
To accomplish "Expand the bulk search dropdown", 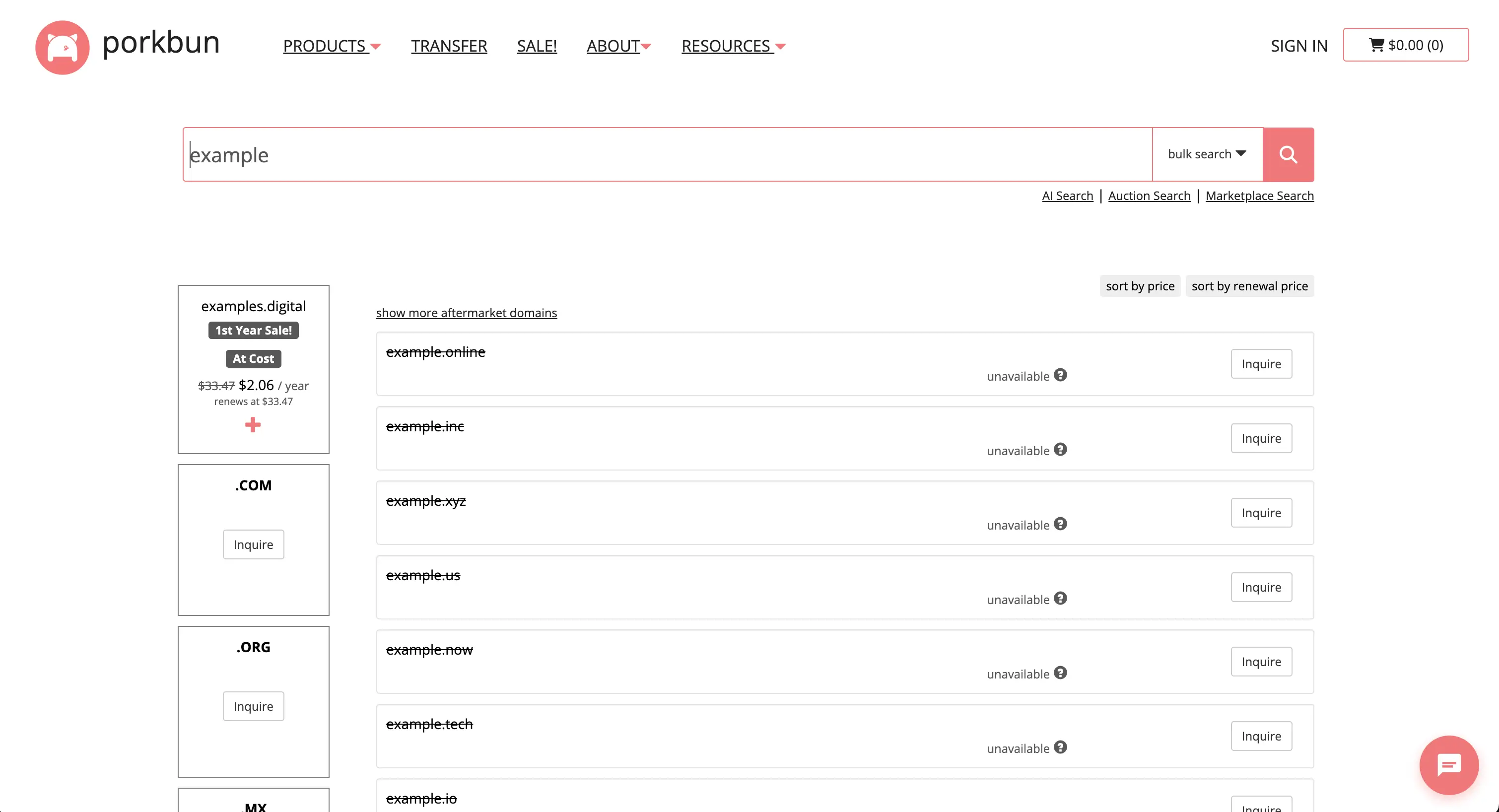I will coord(1207,154).
